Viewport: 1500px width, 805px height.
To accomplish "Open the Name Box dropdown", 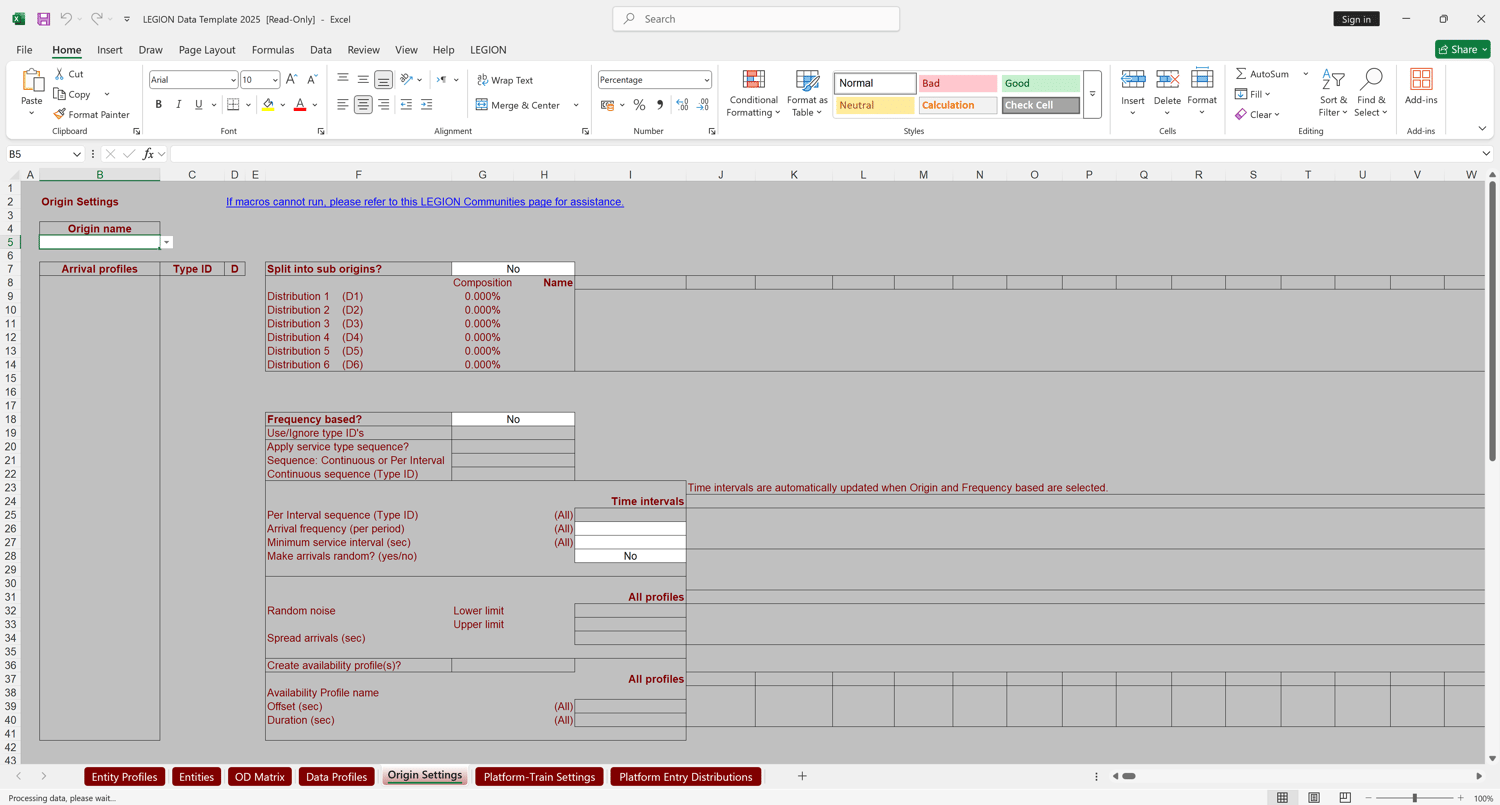I will 76,154.
